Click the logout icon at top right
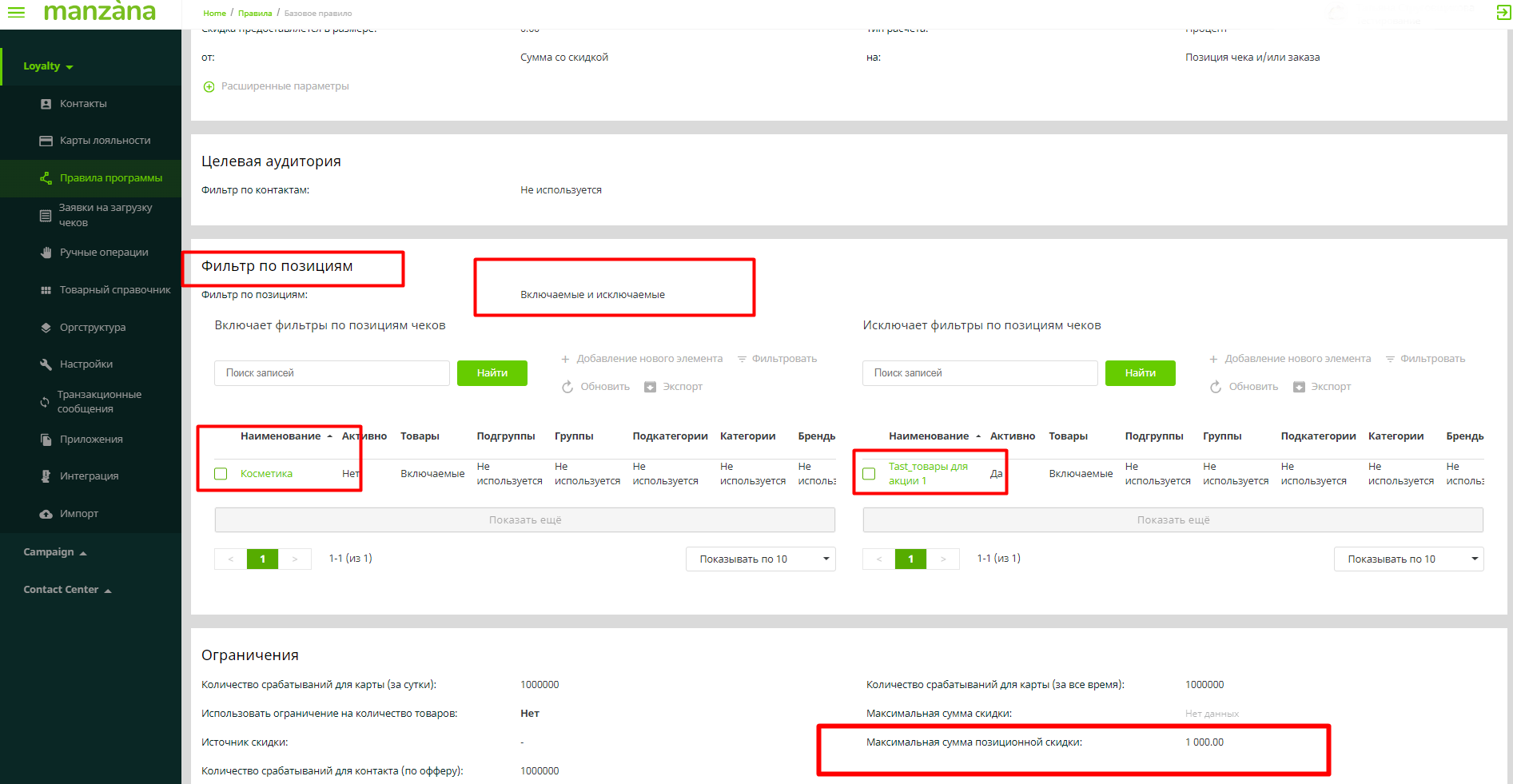 [1503, 12]
